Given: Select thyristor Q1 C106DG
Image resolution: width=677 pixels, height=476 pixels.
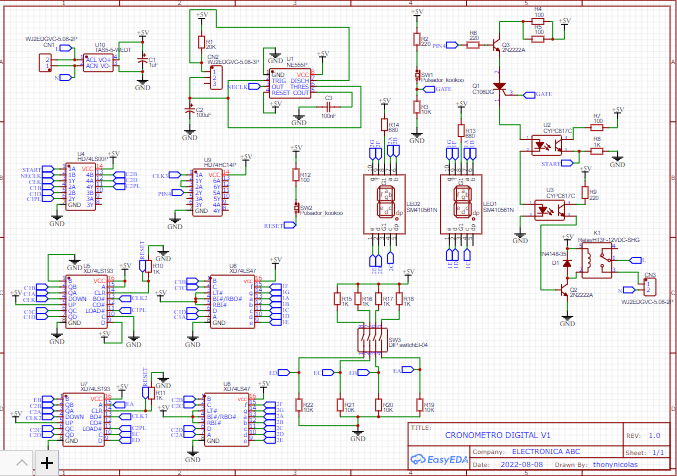Looking at the screenshot, I should [x=500, y=87].
